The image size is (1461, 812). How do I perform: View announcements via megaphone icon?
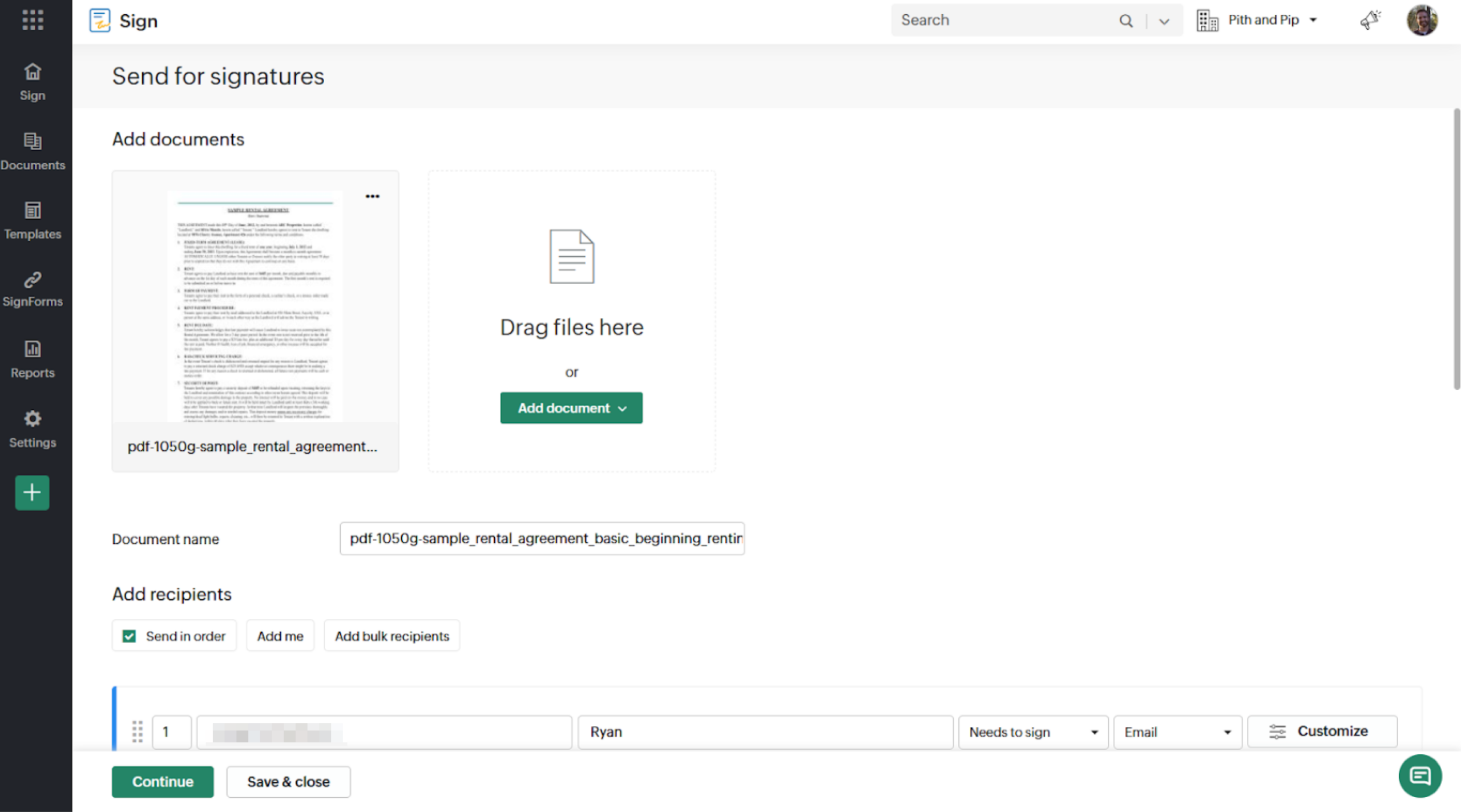1371,20
